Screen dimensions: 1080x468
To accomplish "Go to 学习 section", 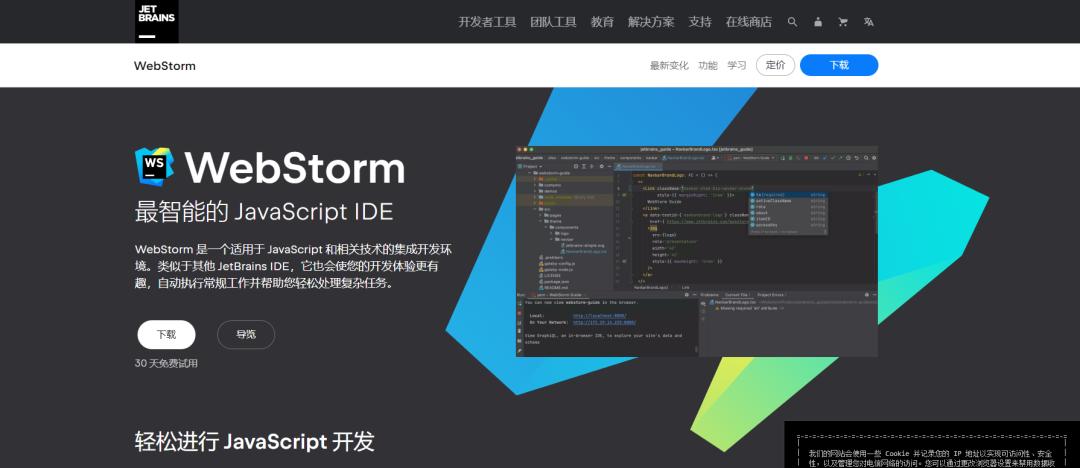I will (x=737, y=65).
